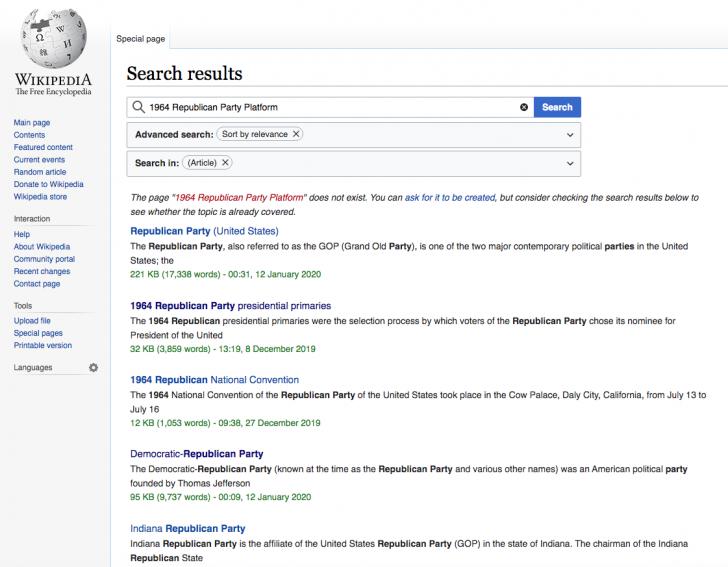This screenshot has width=728, height=567.
Task: Open the Special page tab
Action: coord(141,39)
